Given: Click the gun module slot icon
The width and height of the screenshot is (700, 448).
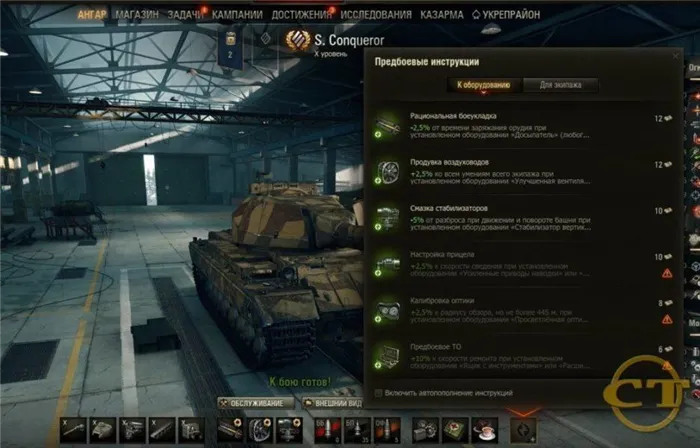Looking at the screenshot, I should (x=73, y=430).
